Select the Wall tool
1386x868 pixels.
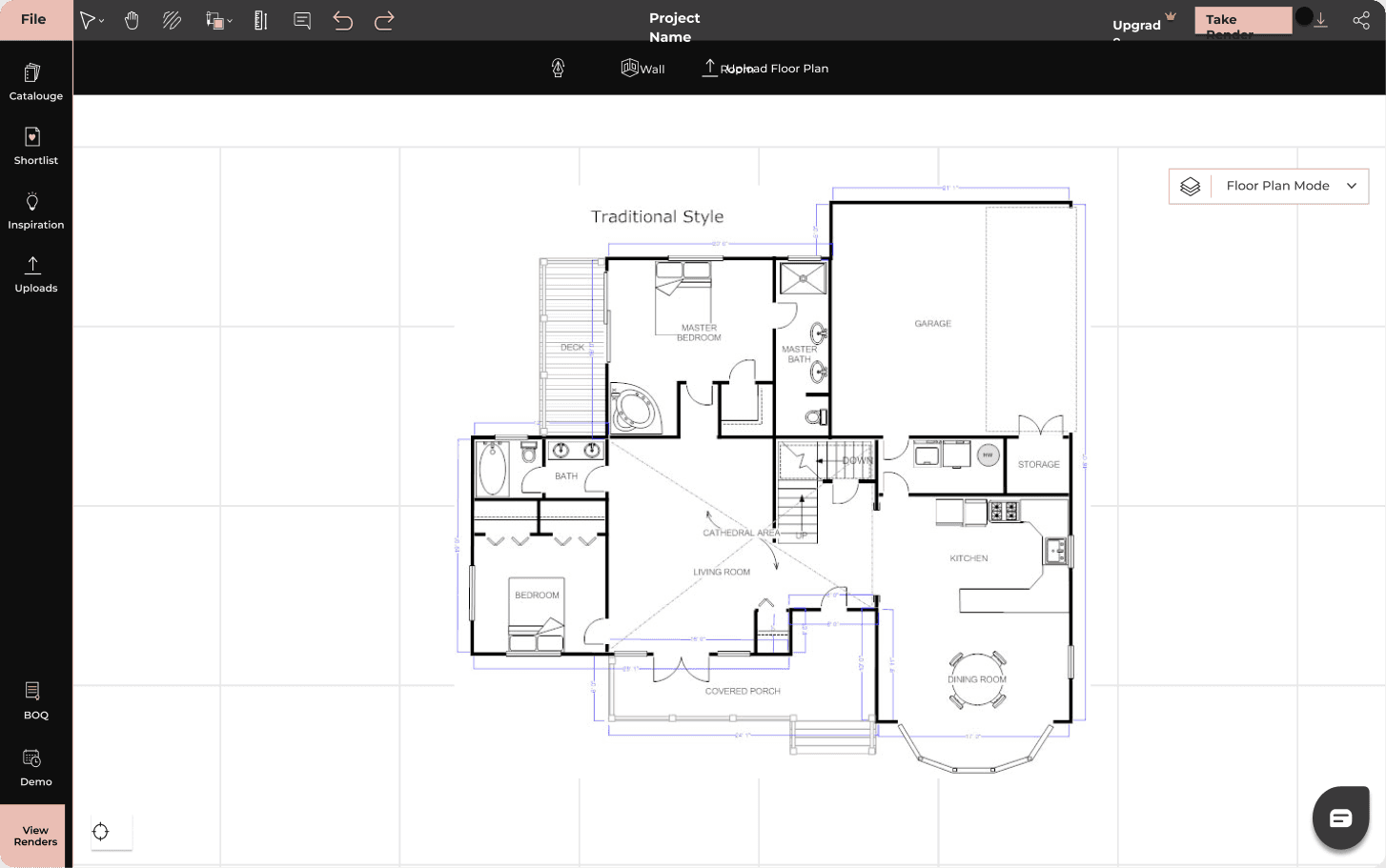click(x=642, y=68)
